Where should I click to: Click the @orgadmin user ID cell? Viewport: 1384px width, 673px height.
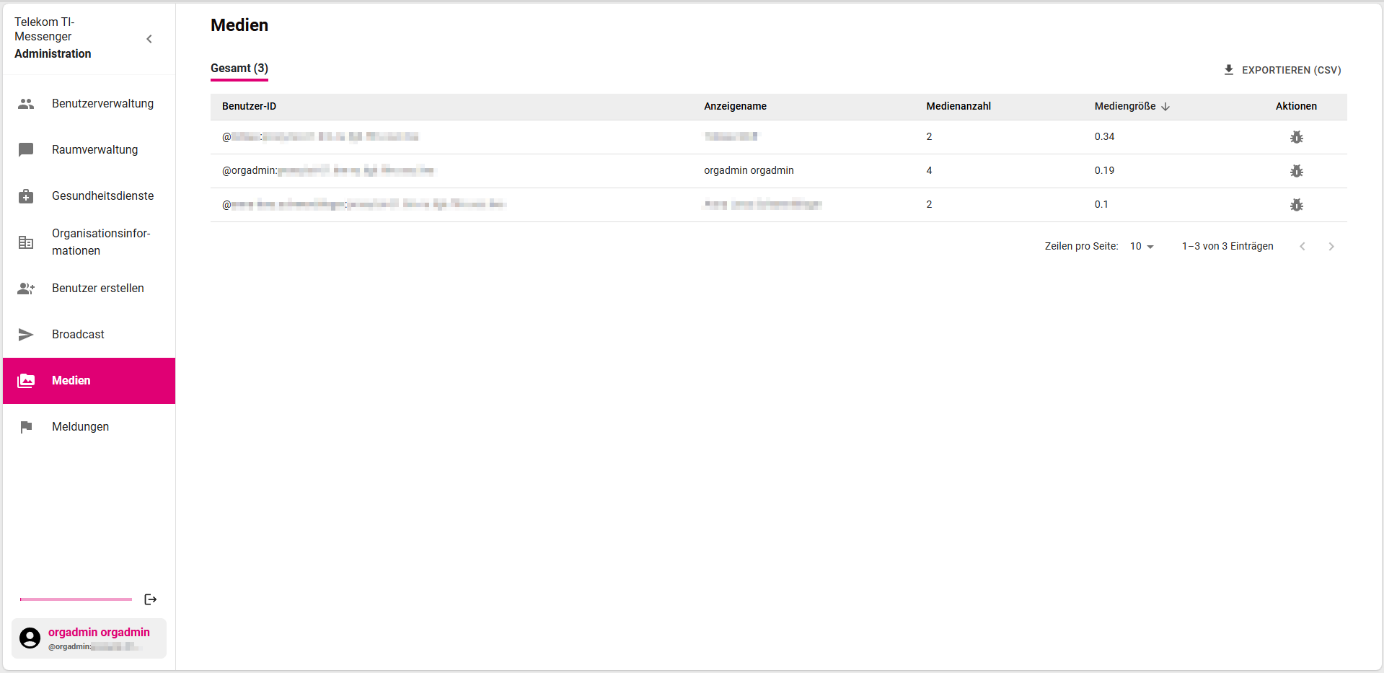pyautogui.click(x=328, y=171)
